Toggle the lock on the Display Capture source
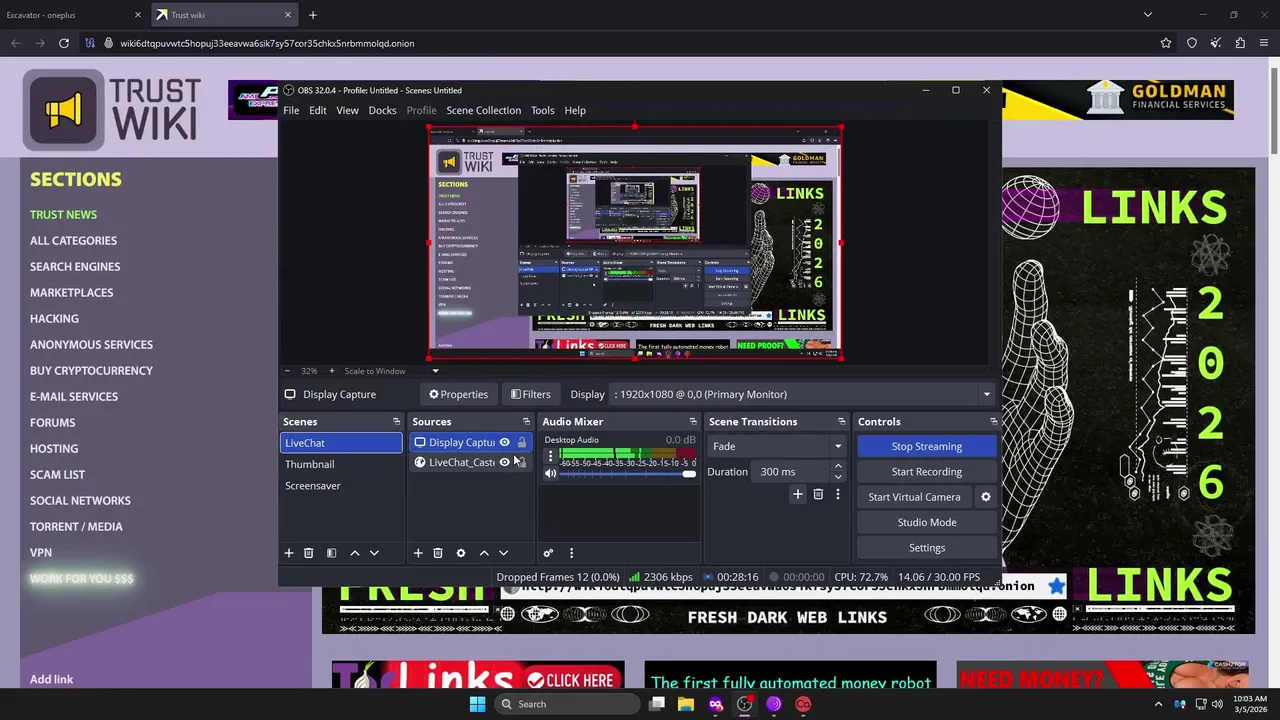 521,442
